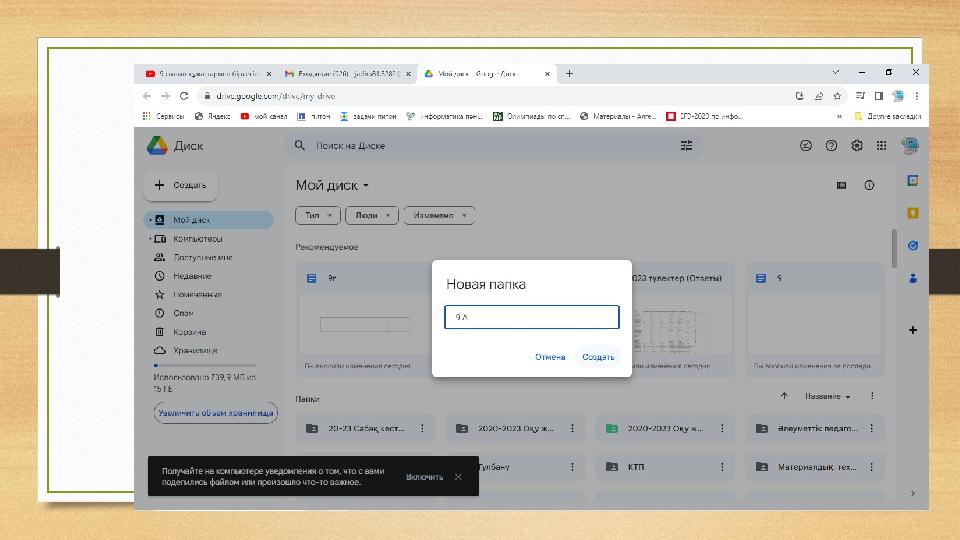Open the help question mark icon
Viewport: 960px width, 540px height.
point(831,146)
